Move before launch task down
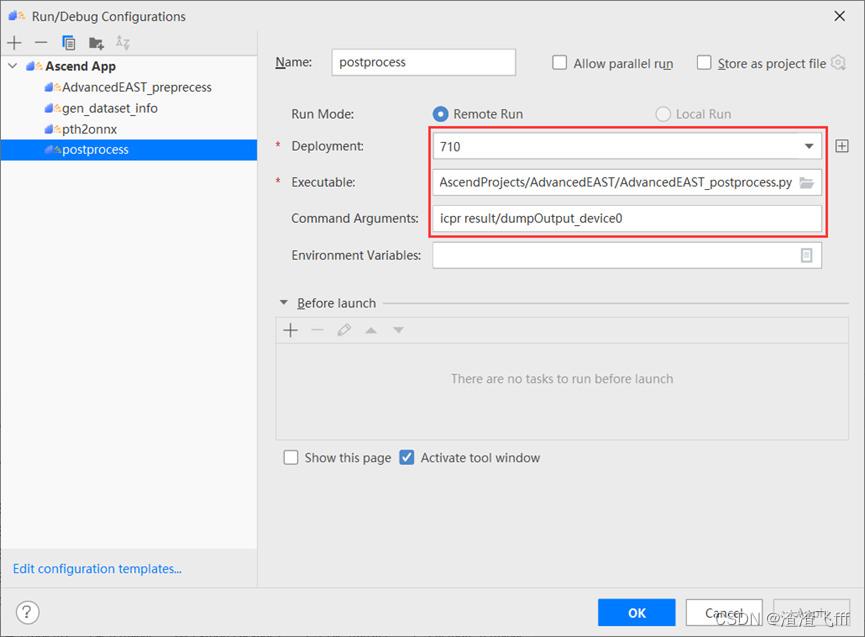 point(398,330)
